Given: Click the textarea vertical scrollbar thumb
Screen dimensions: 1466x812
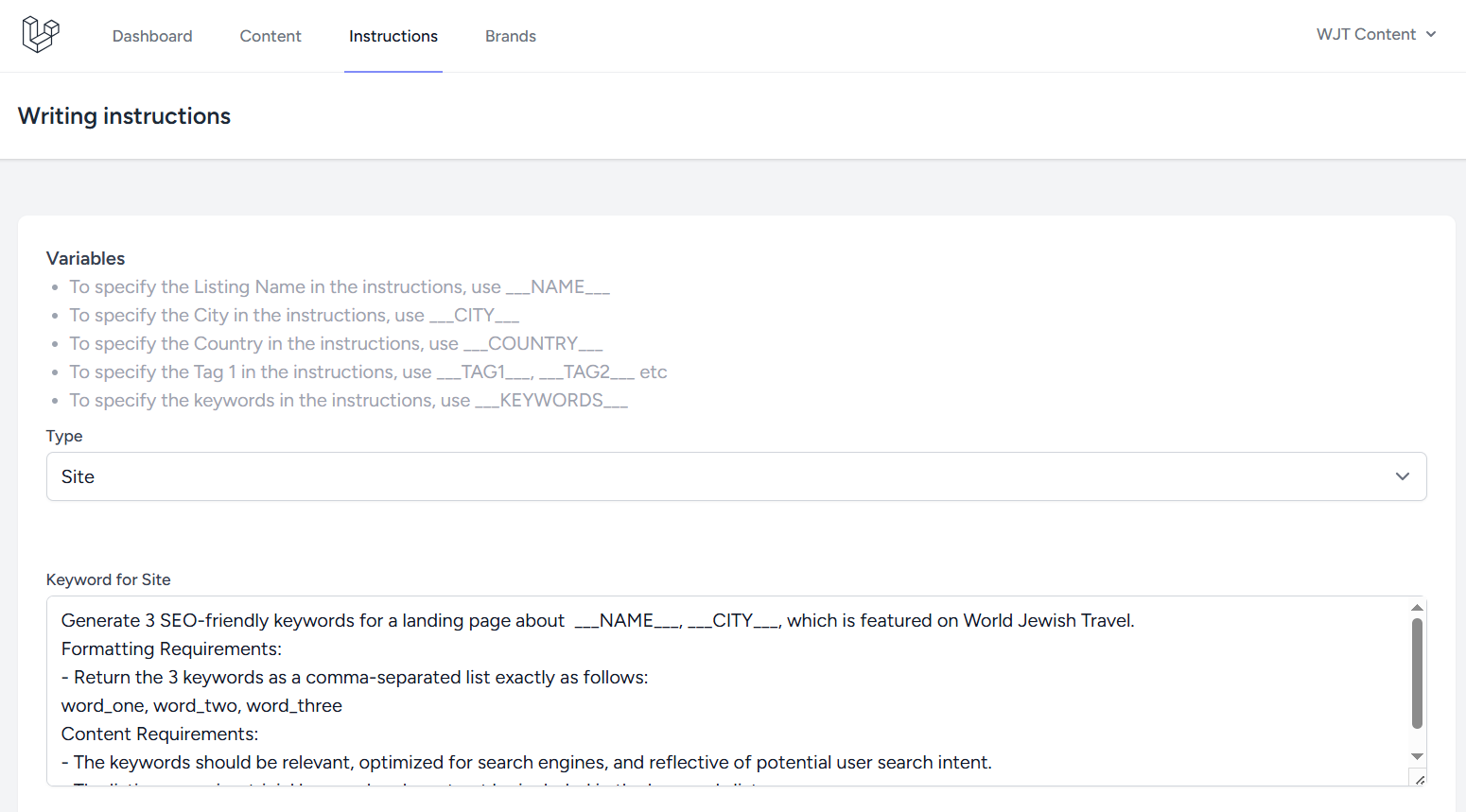Looking at the screenshot, I should point(1417,672).
